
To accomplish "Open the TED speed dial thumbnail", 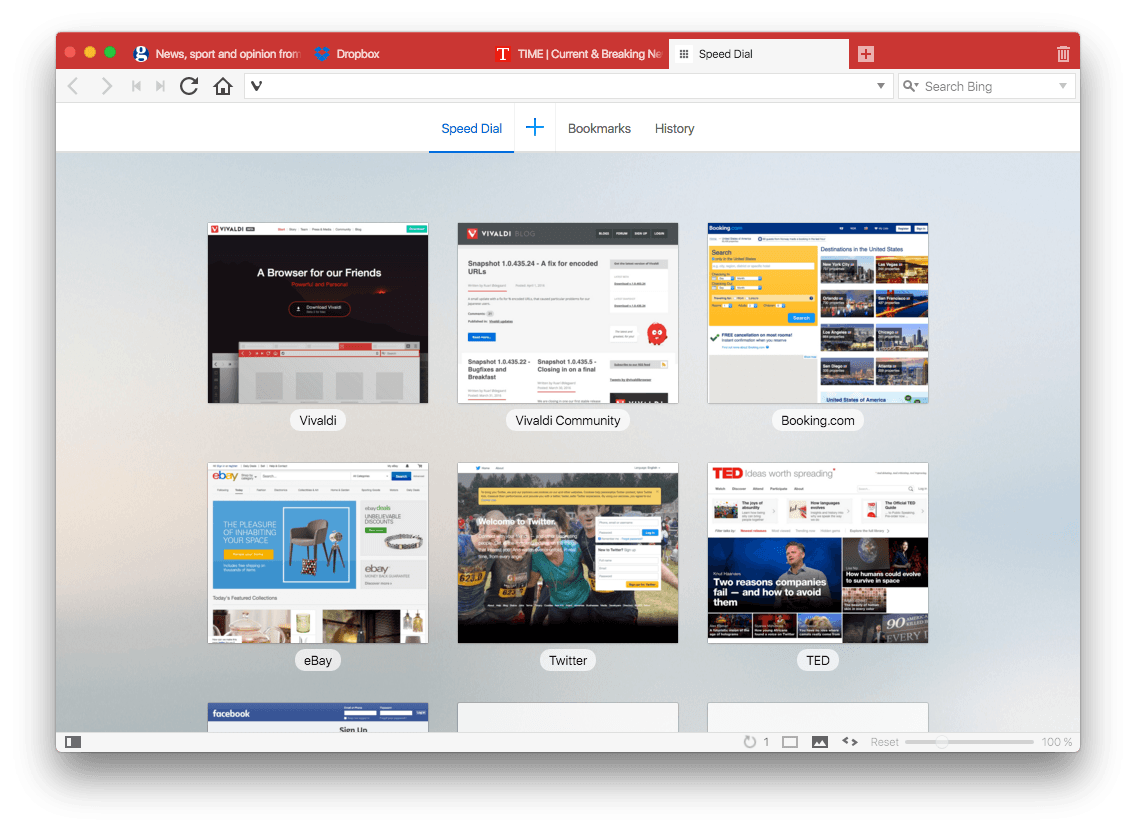I will tap(818, 553).
